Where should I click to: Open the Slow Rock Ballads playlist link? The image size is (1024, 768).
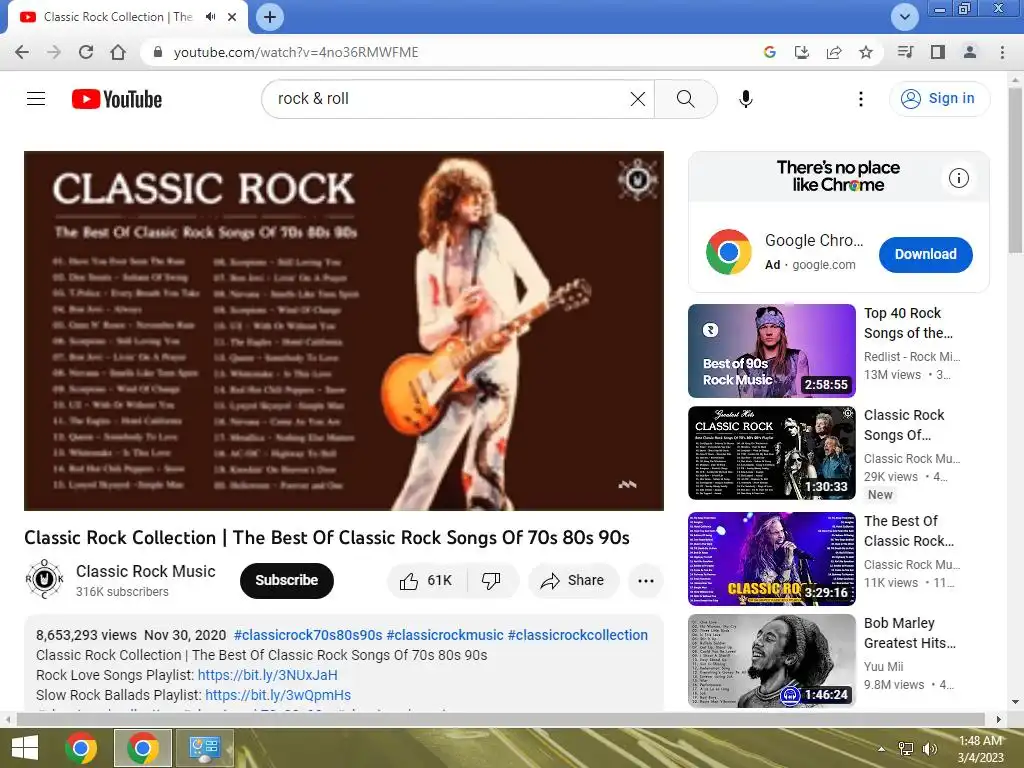tap(278, 696)
